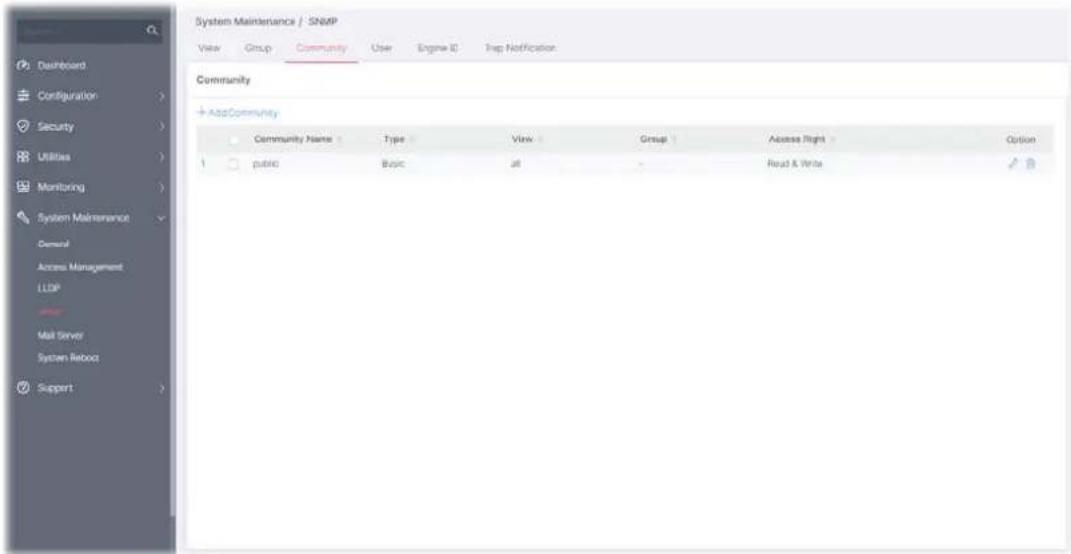Open the Trap Notification tab
This screenshot has height=554, width=1071.
coord(520,49)
